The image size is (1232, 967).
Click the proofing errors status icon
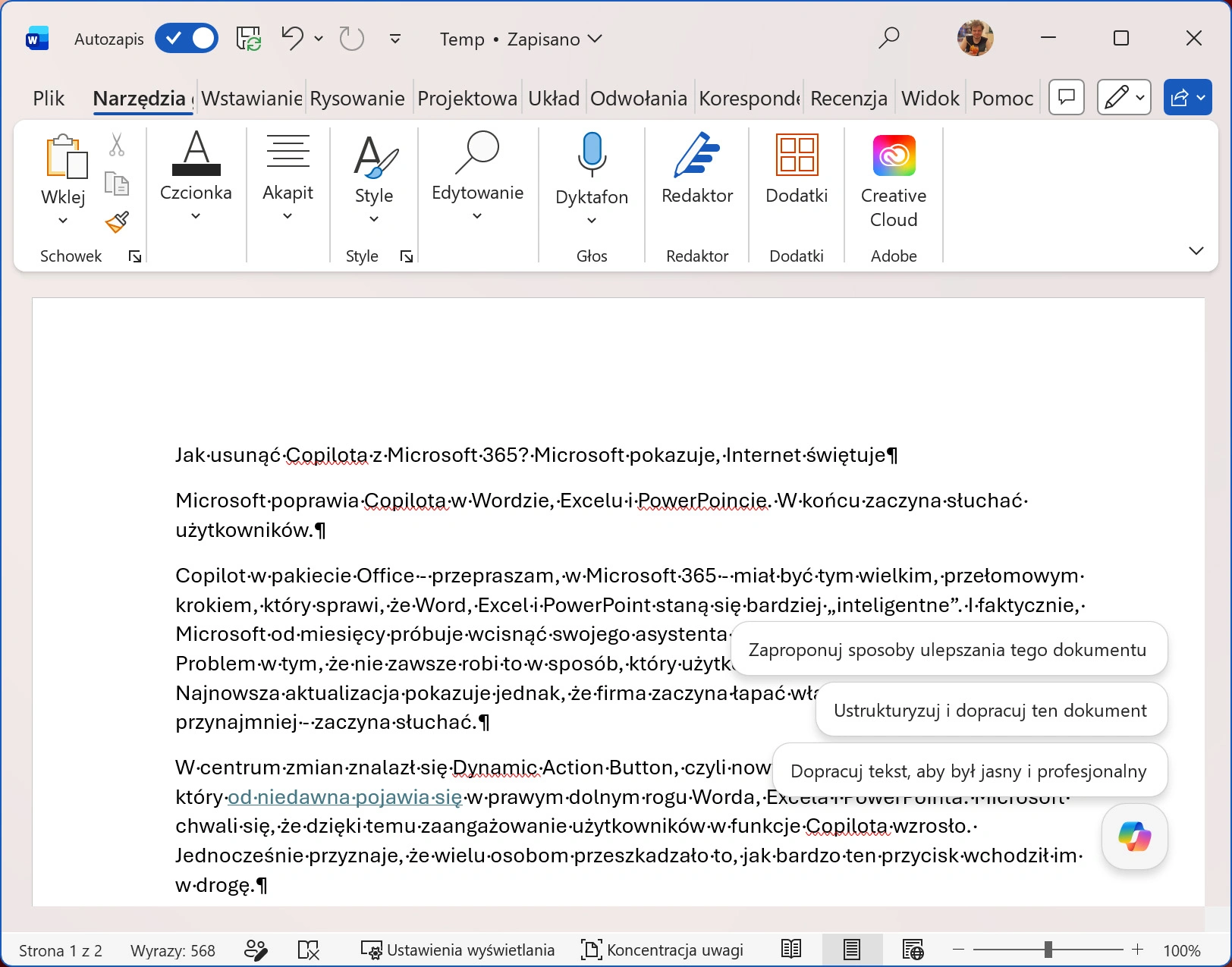tap(309, 950)
